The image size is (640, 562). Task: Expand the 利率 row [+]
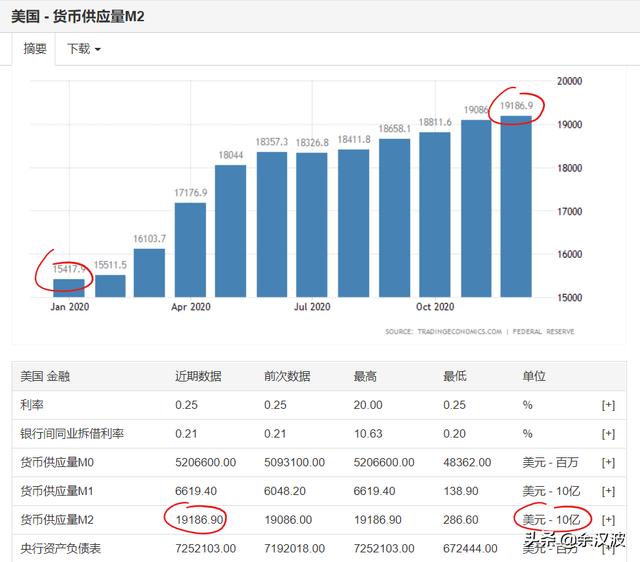[608, 405]
